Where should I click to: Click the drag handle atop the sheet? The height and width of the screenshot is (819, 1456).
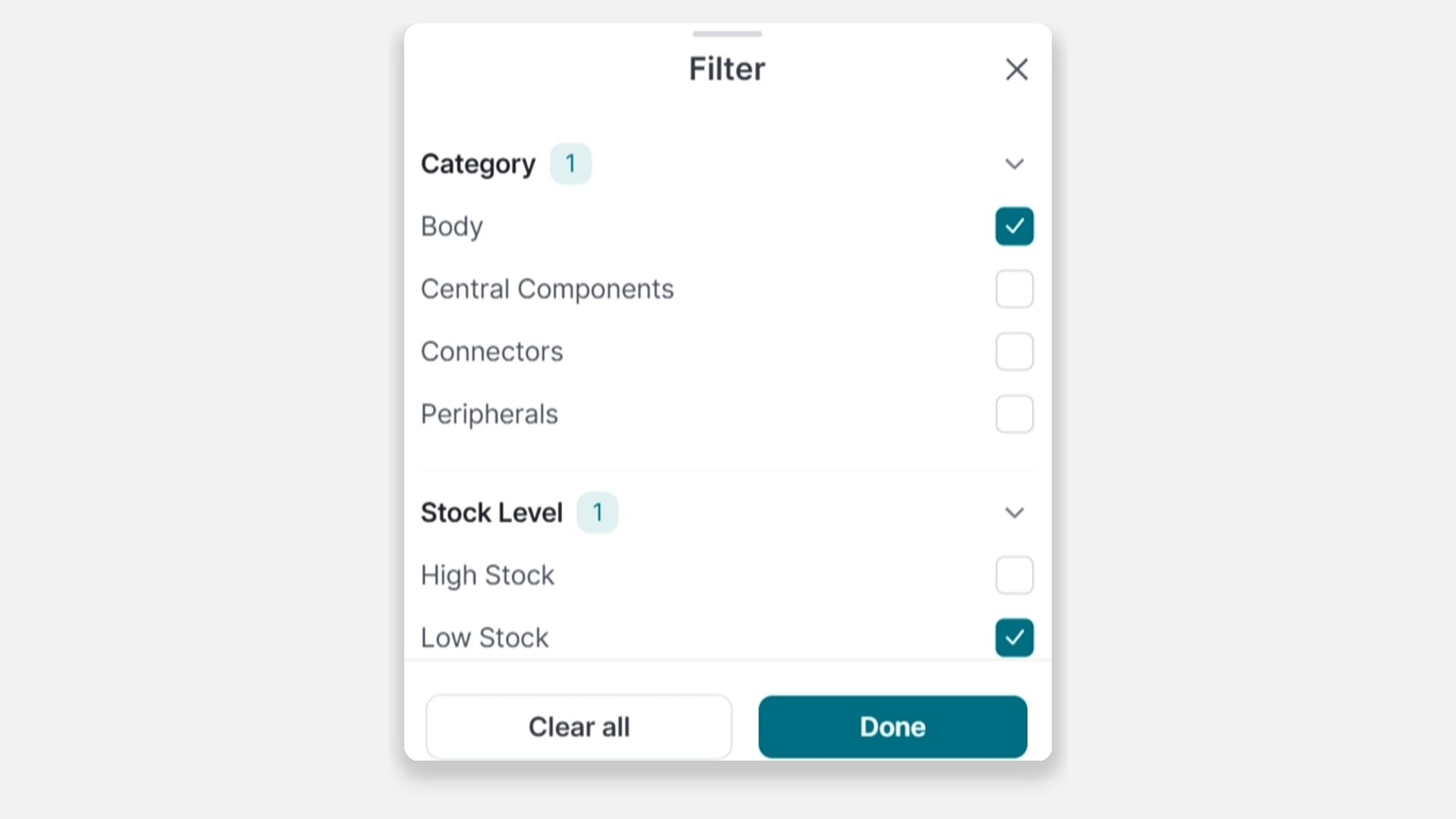[x=726, y=33]
